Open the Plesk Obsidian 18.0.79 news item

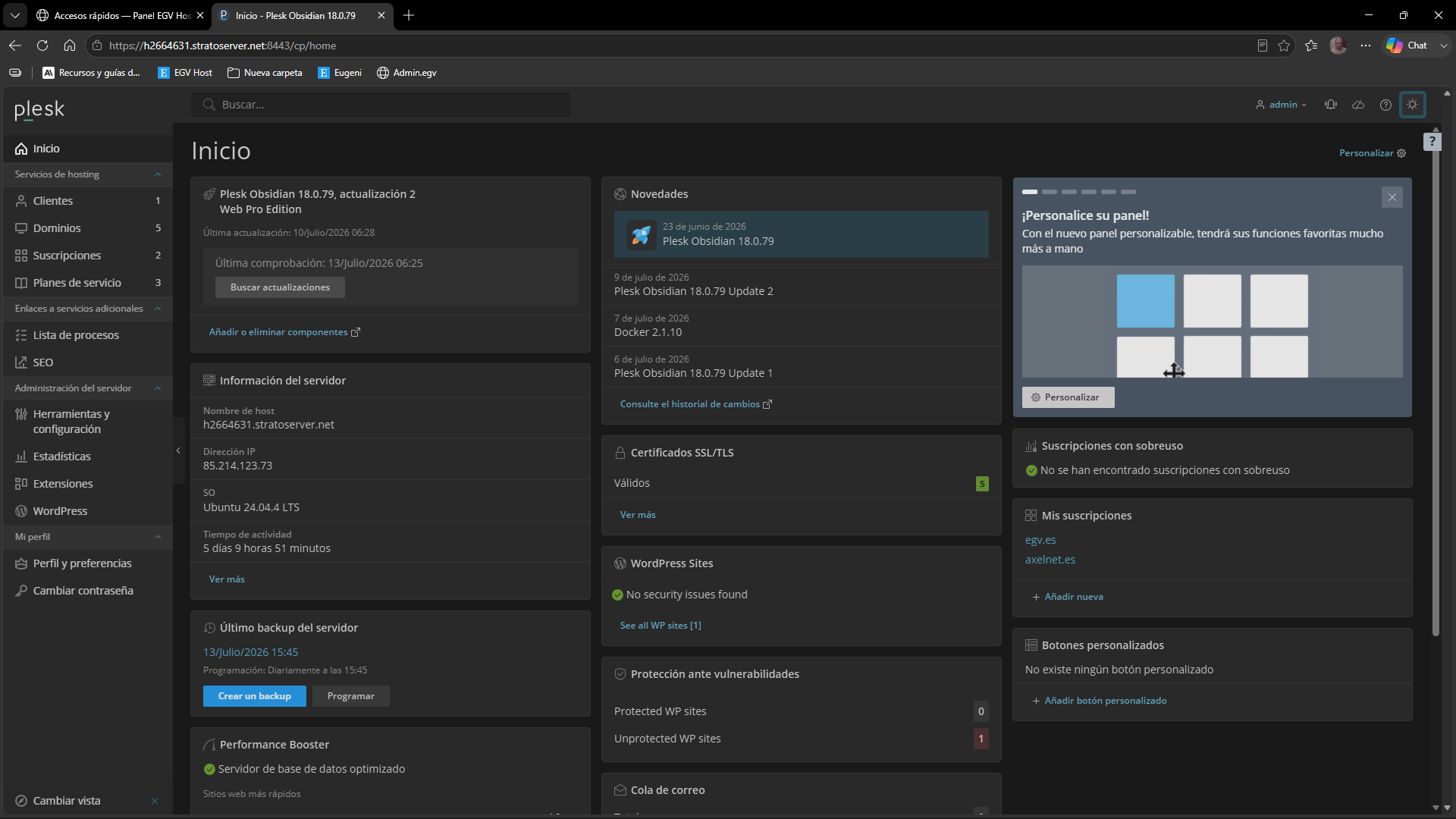click(x=801, y=234)
